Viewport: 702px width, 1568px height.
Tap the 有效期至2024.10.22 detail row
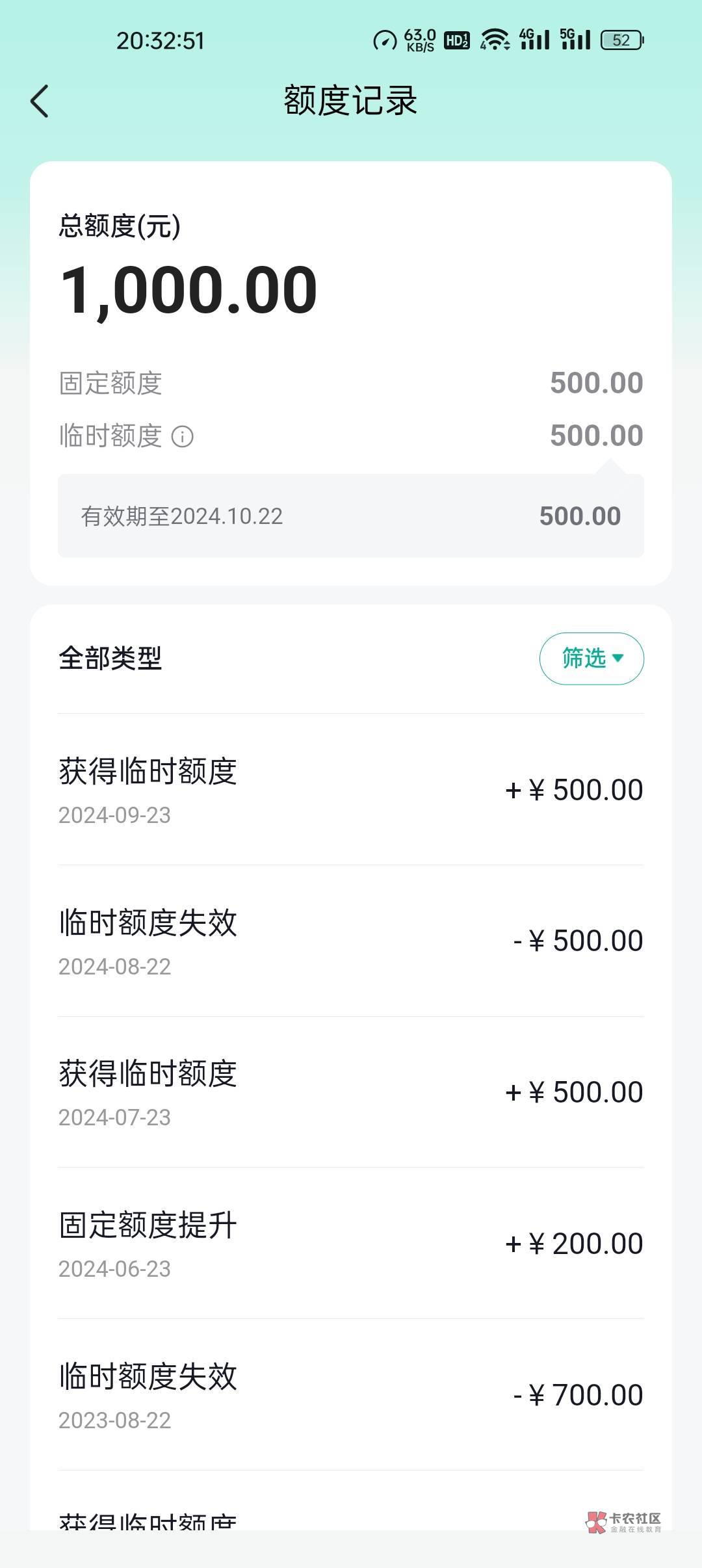click(x=351, y=516)
